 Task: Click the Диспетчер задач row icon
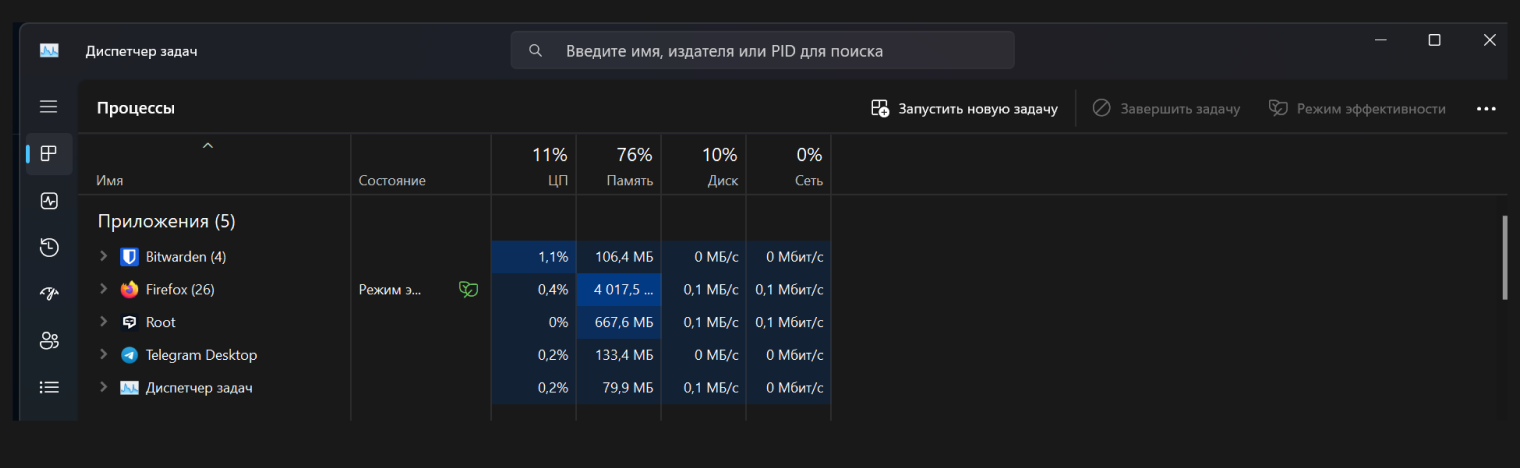point(129,387)
